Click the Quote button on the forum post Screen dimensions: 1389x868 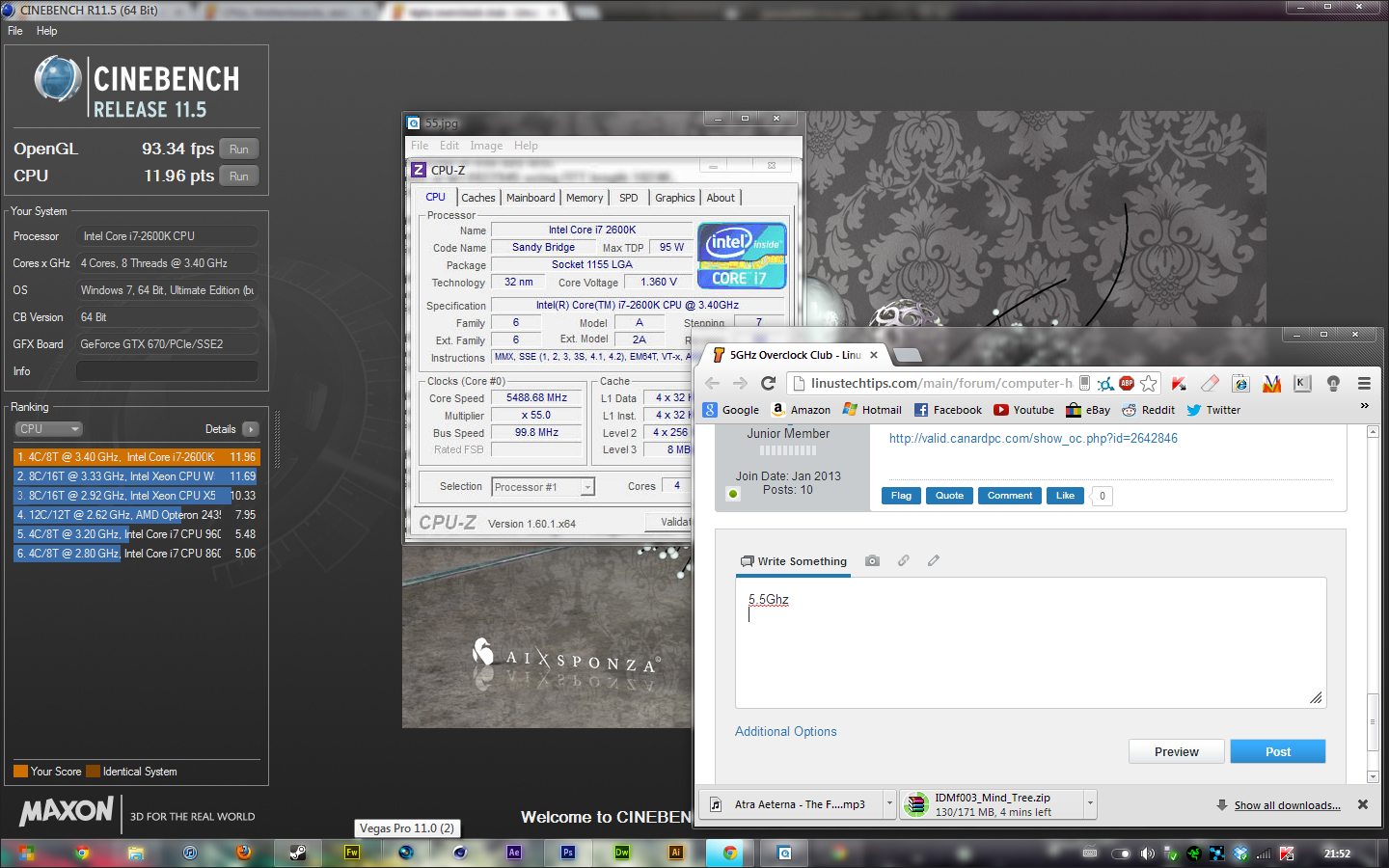(x=949, y=496)
